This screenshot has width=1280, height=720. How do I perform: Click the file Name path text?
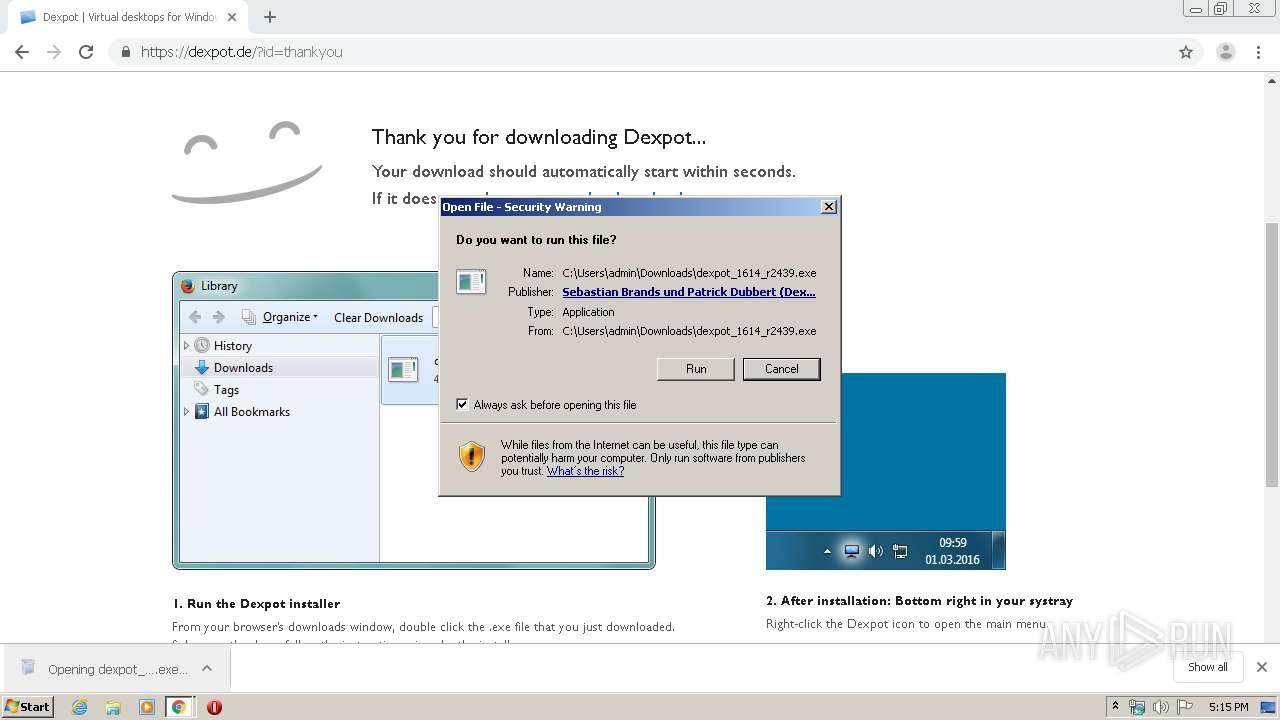[x=689, y=273]
